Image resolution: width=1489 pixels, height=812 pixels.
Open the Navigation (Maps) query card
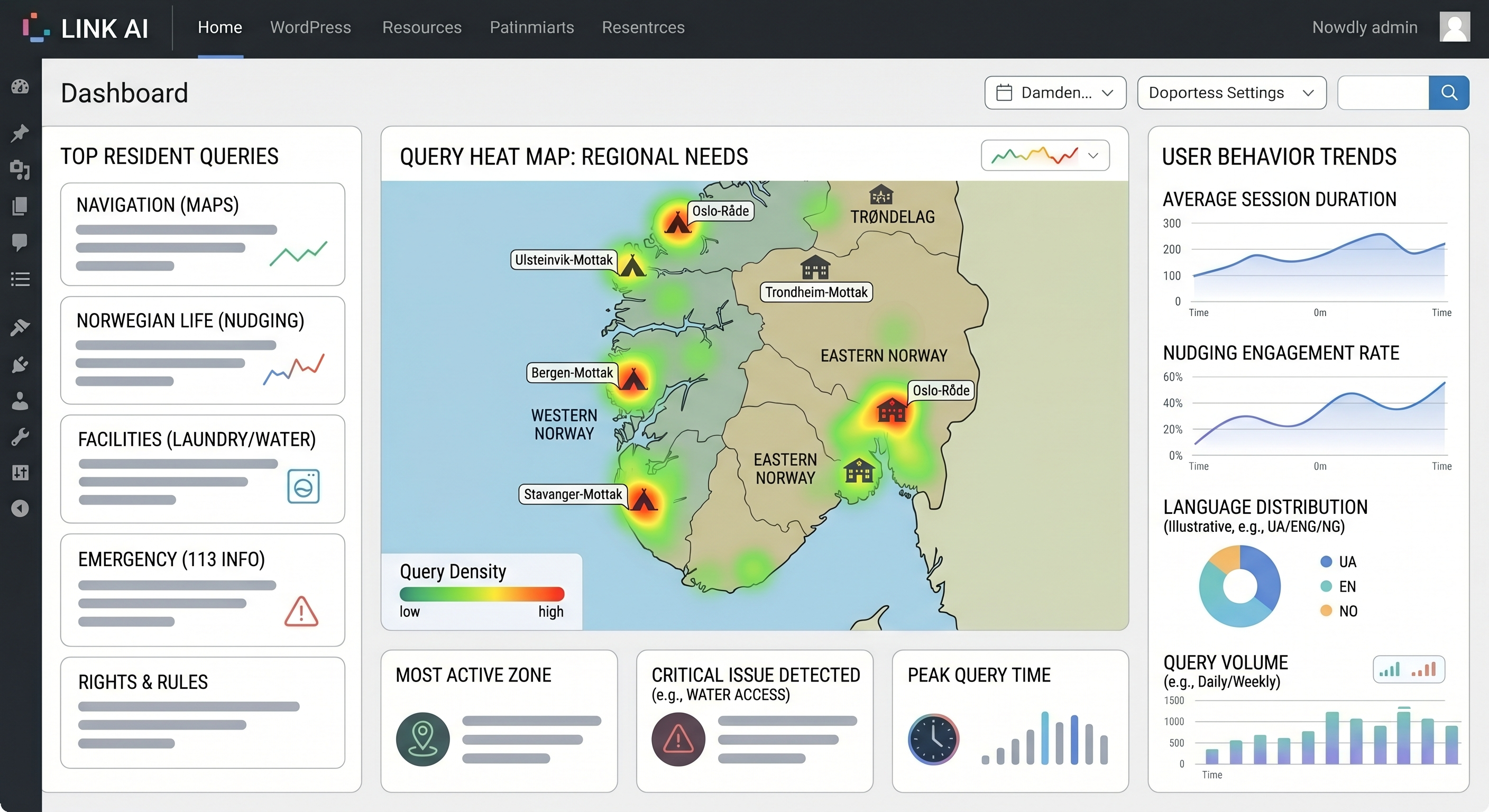[x=203, y=234]
